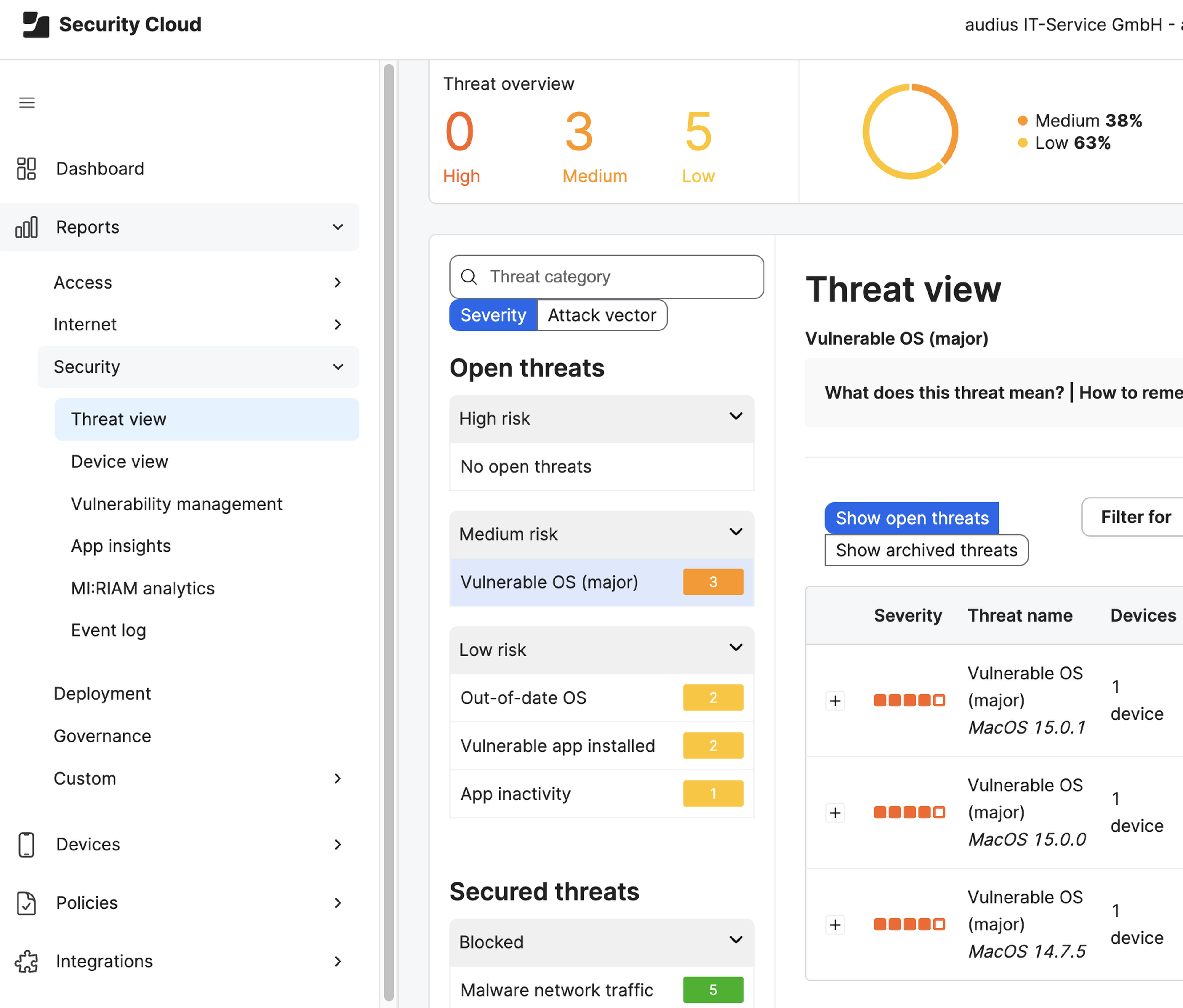Expand the MacOS 14.7.5 row plus icon

coord(835,924)
